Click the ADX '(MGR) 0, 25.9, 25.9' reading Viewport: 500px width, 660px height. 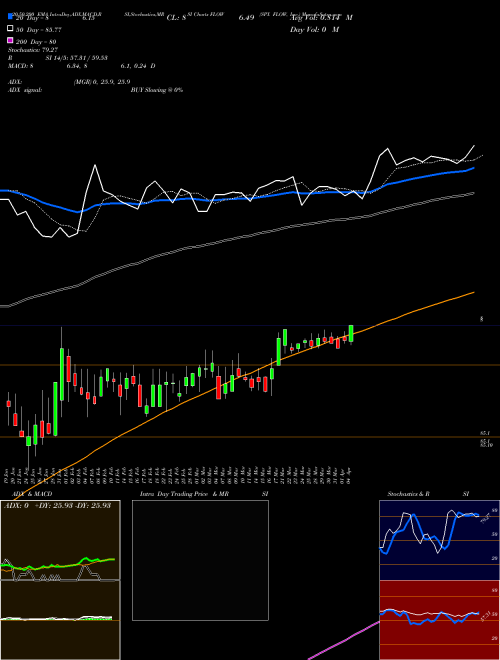click(102, 82)
